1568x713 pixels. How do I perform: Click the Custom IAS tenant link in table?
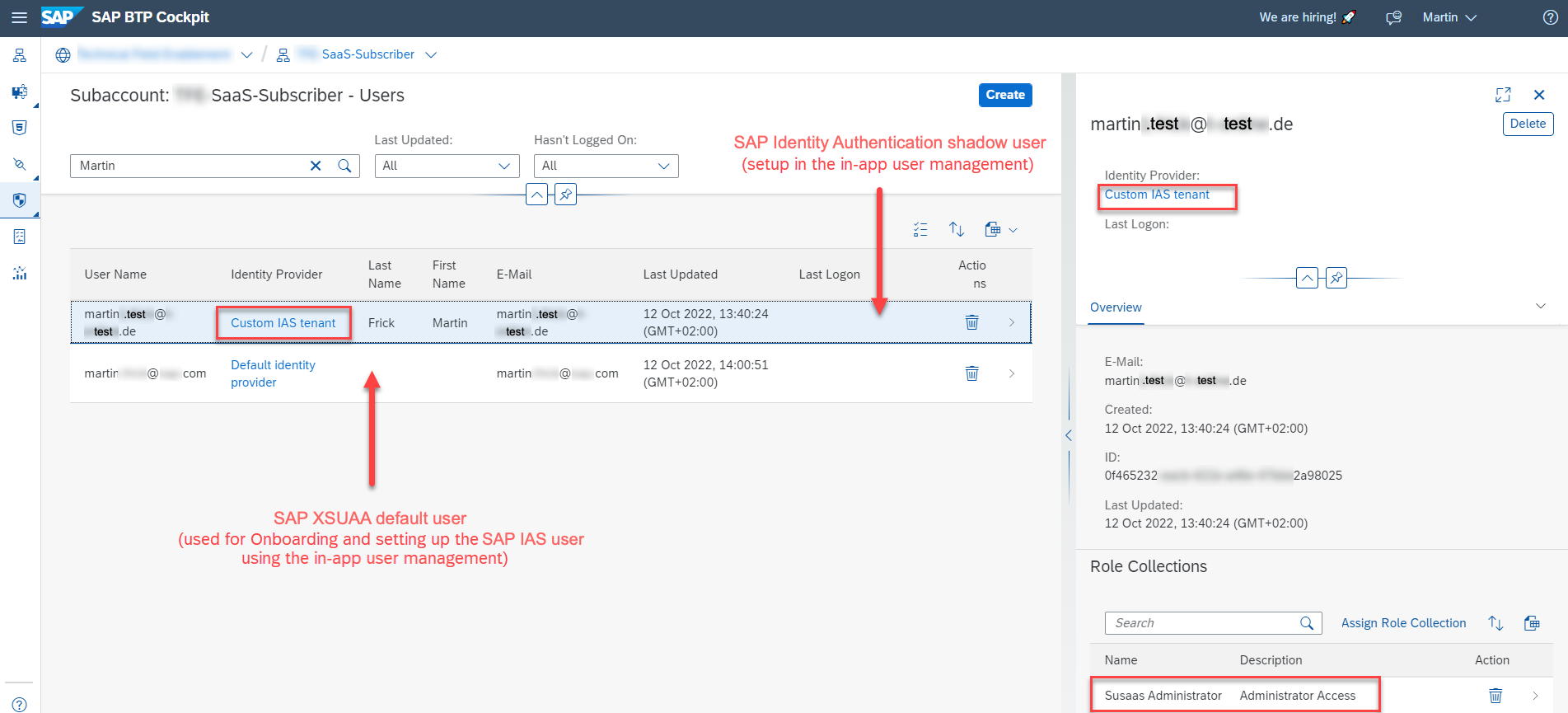283,323
